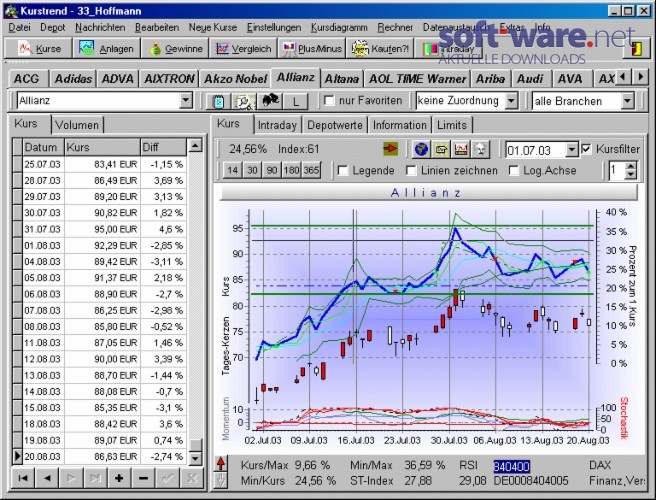Switch to the Information tab
The width and height of the screenshot is (656, 500).
[400, 125]
